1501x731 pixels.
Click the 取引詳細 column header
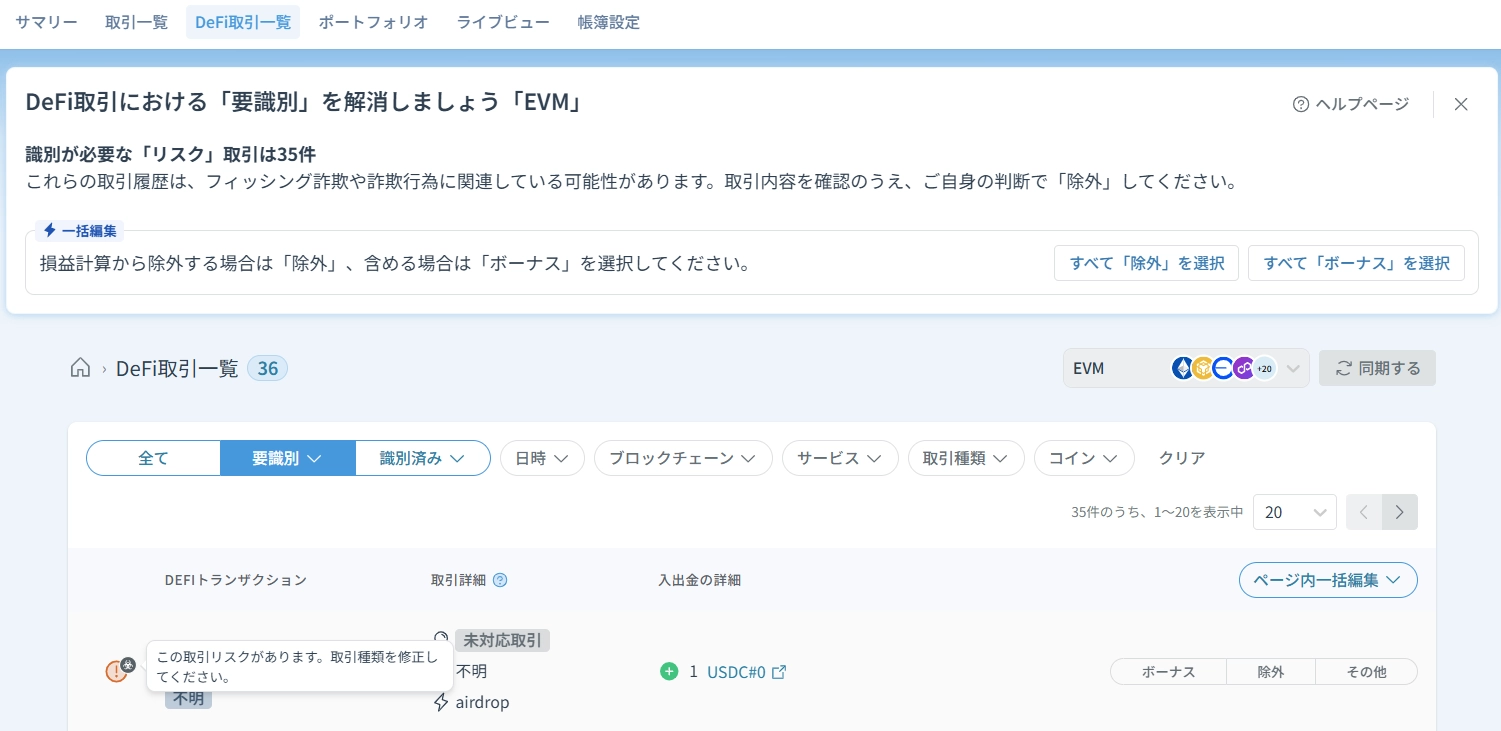click(458, 580)
